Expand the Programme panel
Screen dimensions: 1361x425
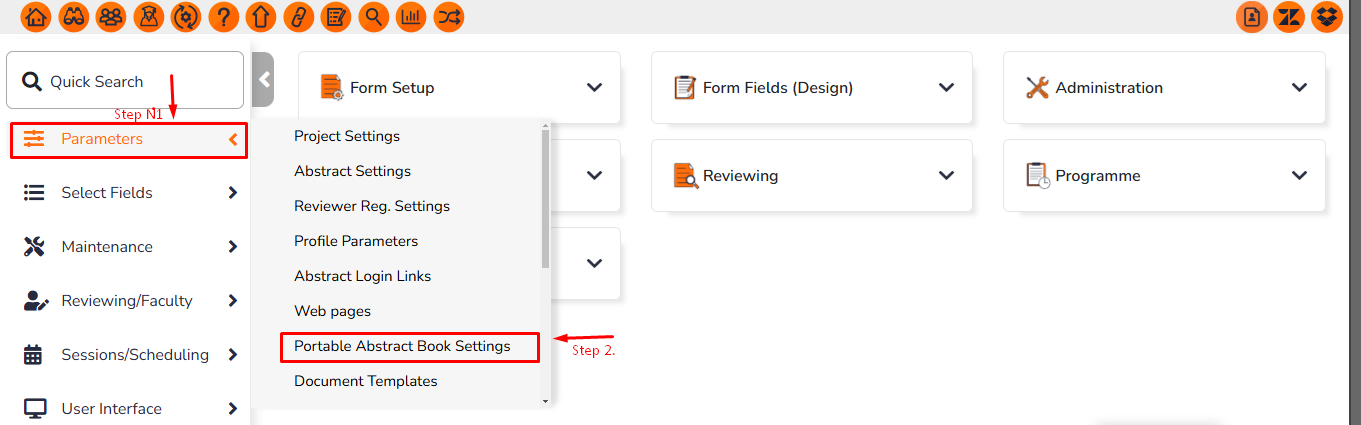coord(1299,176)
